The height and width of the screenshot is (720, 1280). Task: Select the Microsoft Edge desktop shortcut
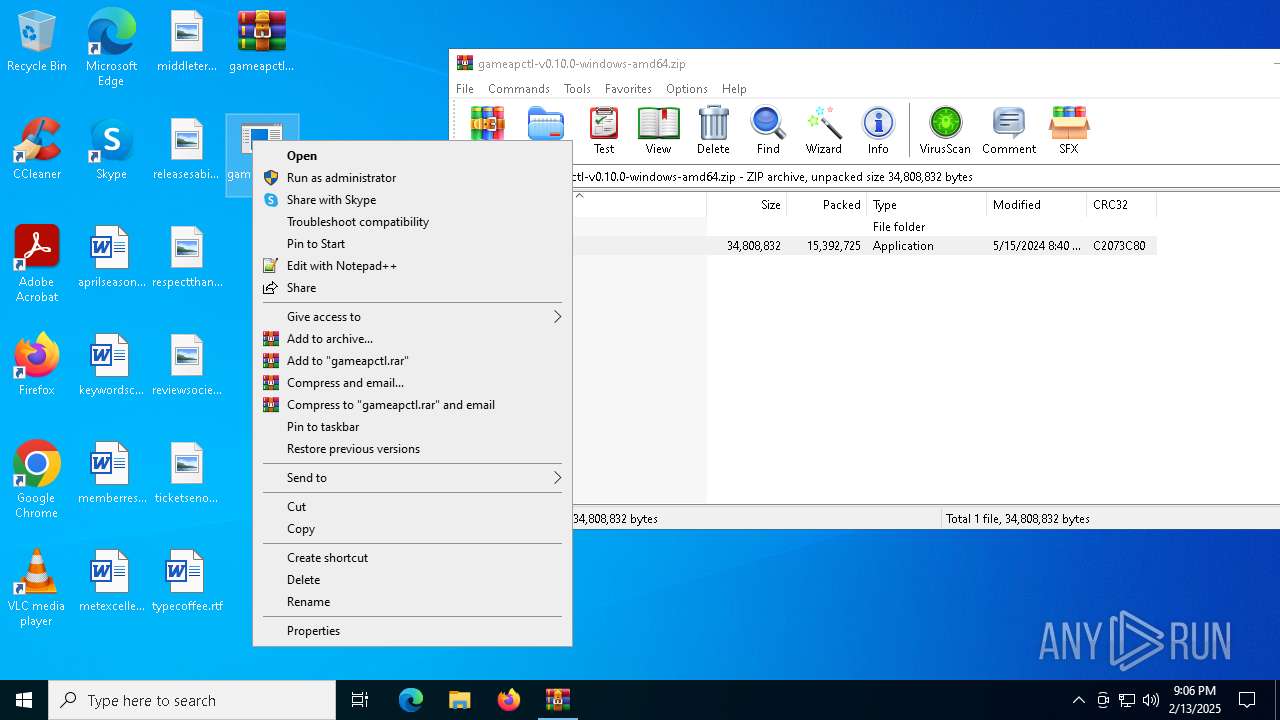[111, 48]
